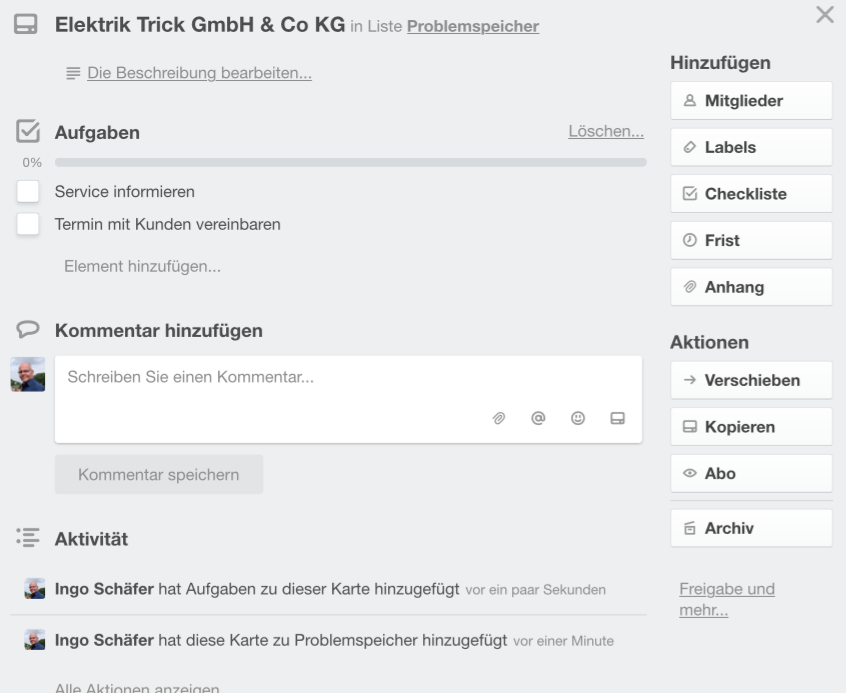Click the Service informieren item text
Viewport: 846px width, 693px height.
[x=125, y=192]
